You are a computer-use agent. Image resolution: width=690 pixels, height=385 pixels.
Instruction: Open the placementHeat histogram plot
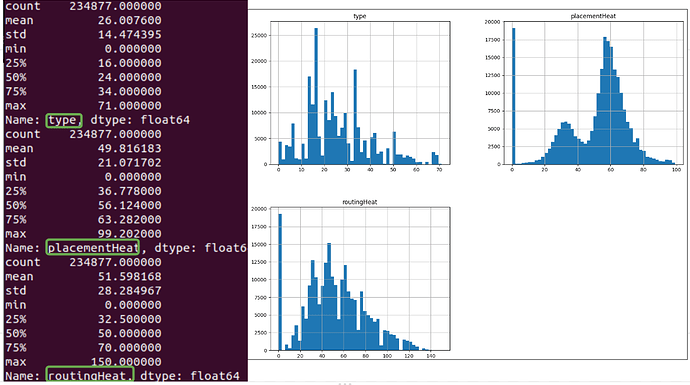point(593,92)
